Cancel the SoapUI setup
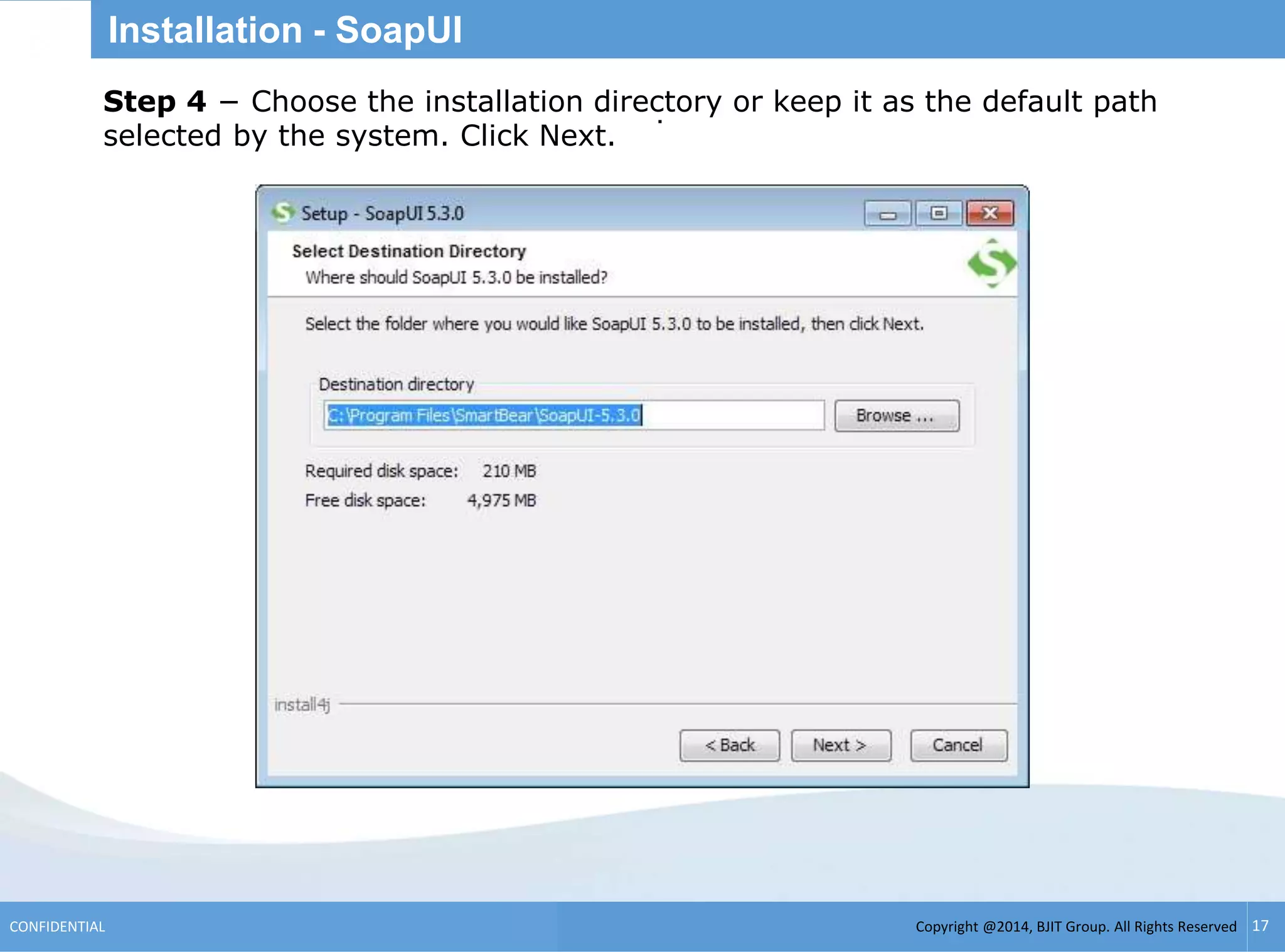The image size is (1285, 952). (958, 745)
